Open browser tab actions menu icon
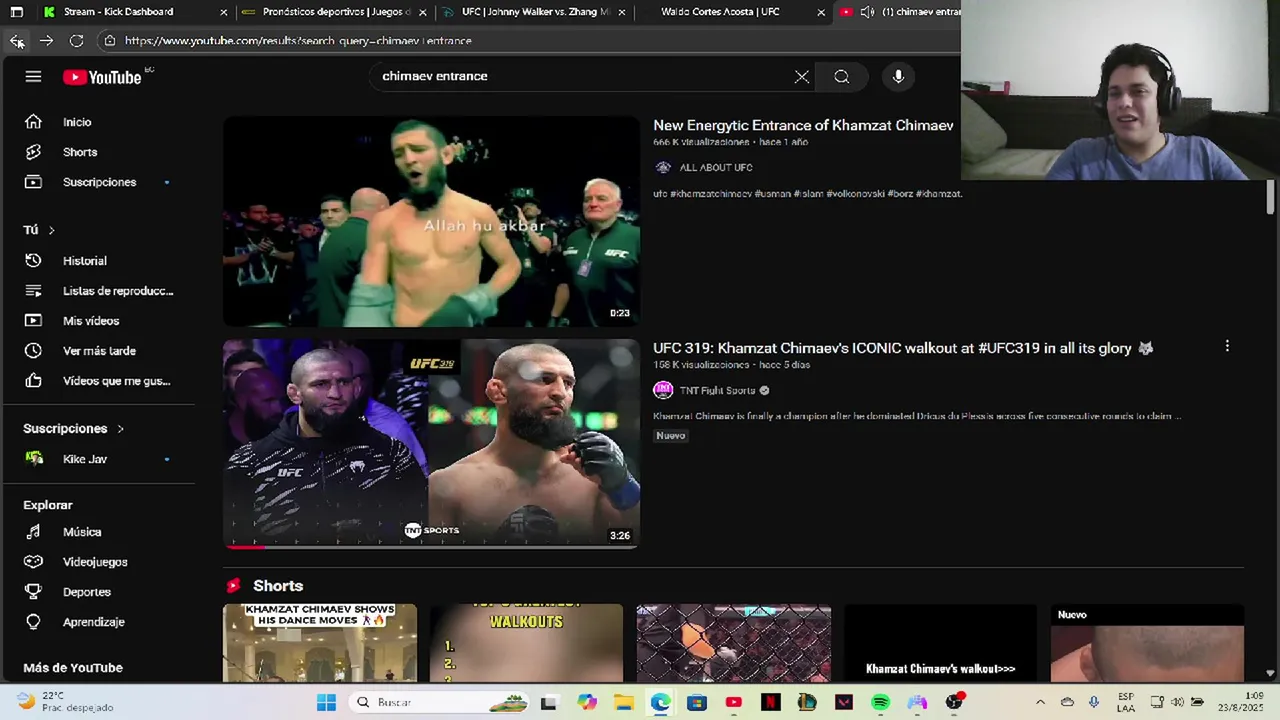This screenshot has width=1280, height=720. point(17,12)
